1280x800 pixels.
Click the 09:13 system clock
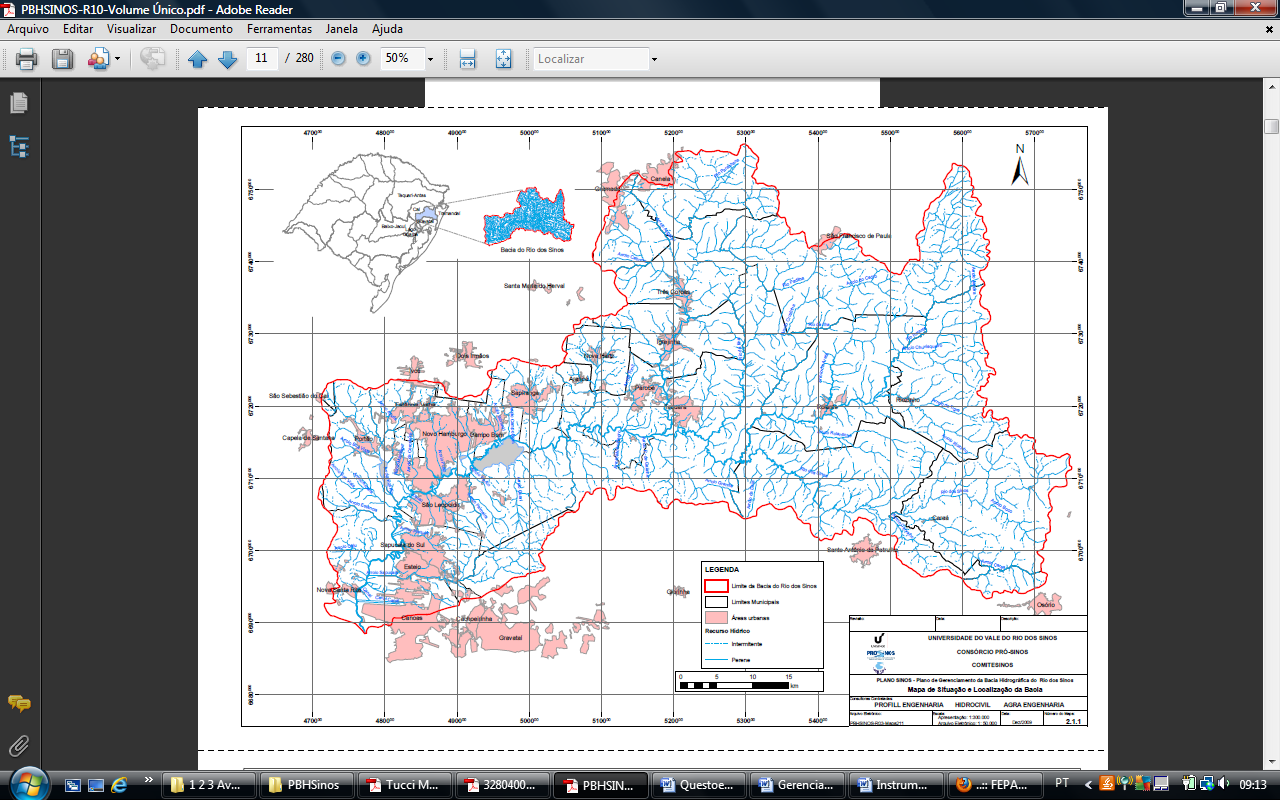(x=1254, y=784)
